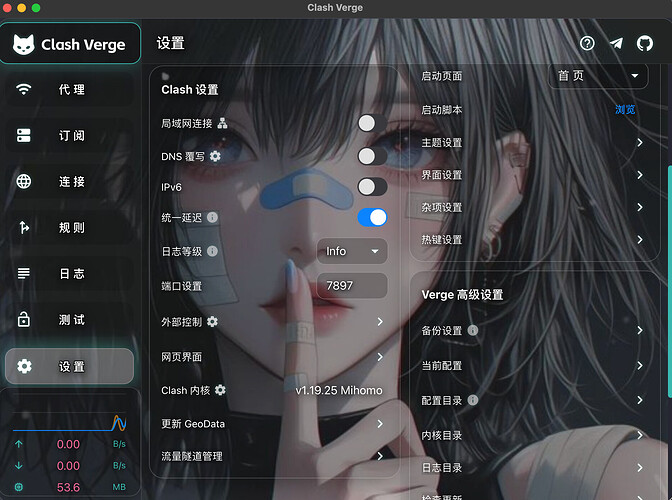Click the Verge 高级设置 heading
This screenshot has width=672, height=500.
(462, 295)
